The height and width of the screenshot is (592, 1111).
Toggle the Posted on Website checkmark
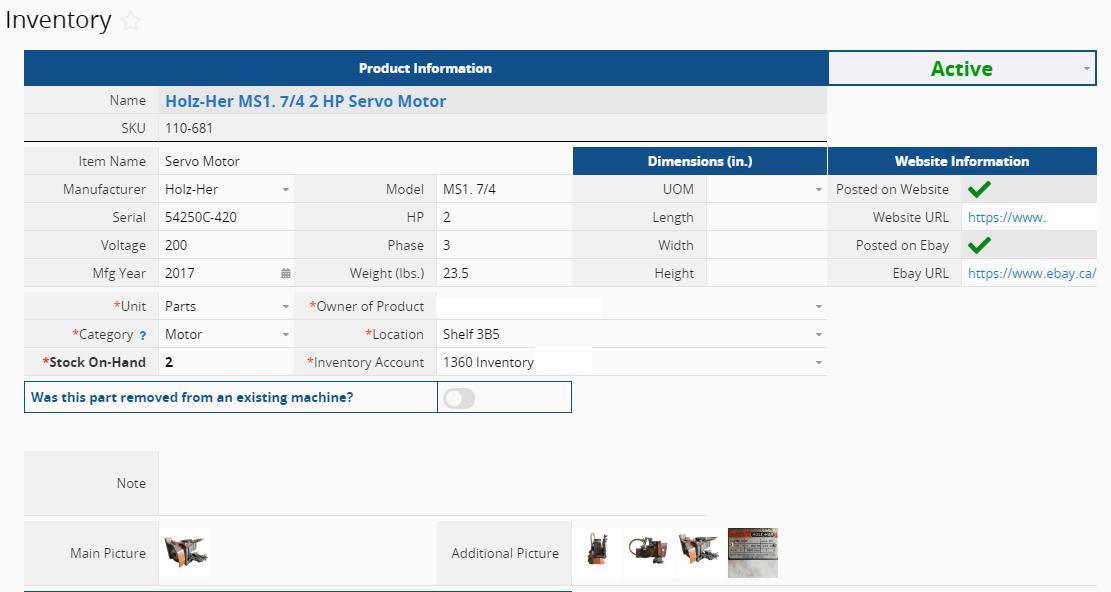(979, 189)
